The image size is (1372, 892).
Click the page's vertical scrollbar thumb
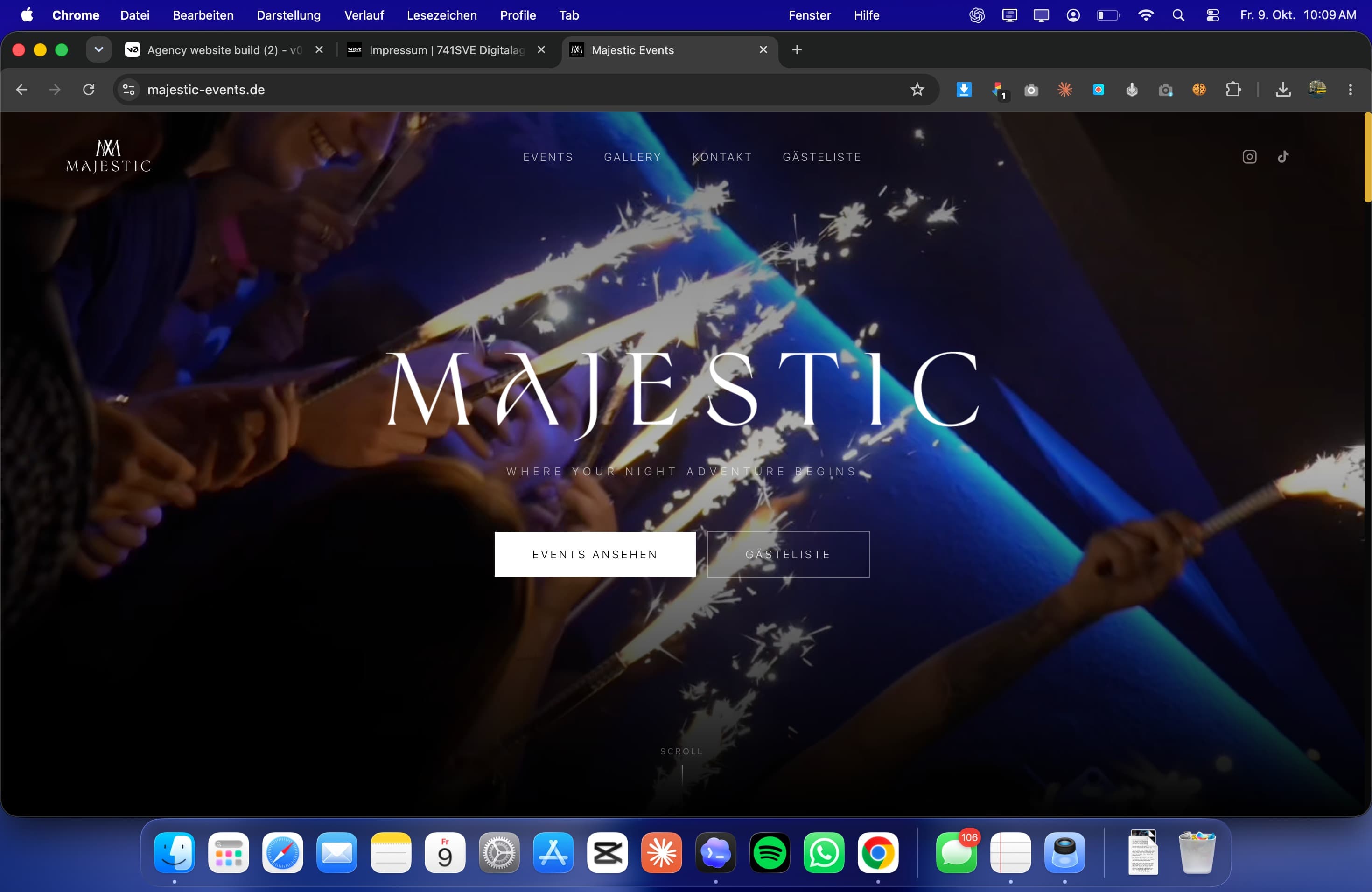coord(1367,157)
